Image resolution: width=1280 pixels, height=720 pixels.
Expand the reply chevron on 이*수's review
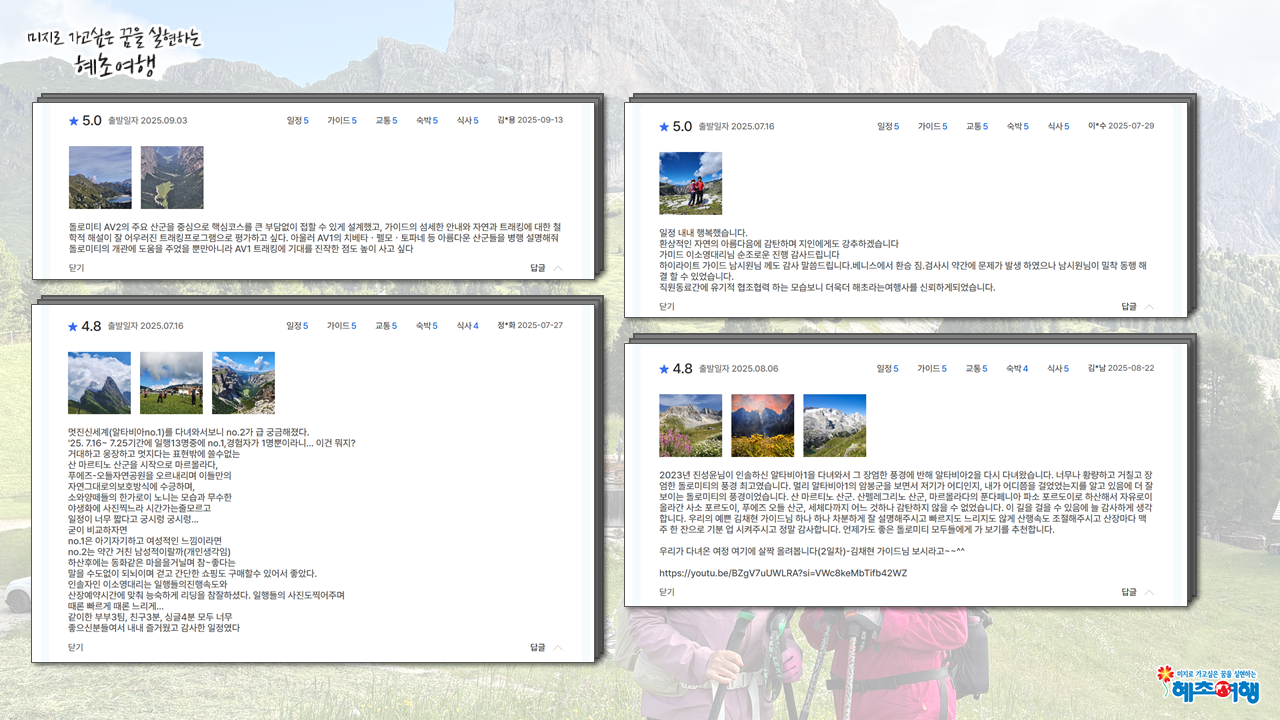coord(1149,307)
